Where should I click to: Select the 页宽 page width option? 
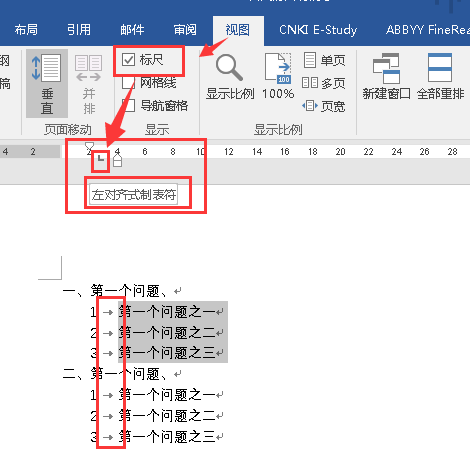point(323,106)
